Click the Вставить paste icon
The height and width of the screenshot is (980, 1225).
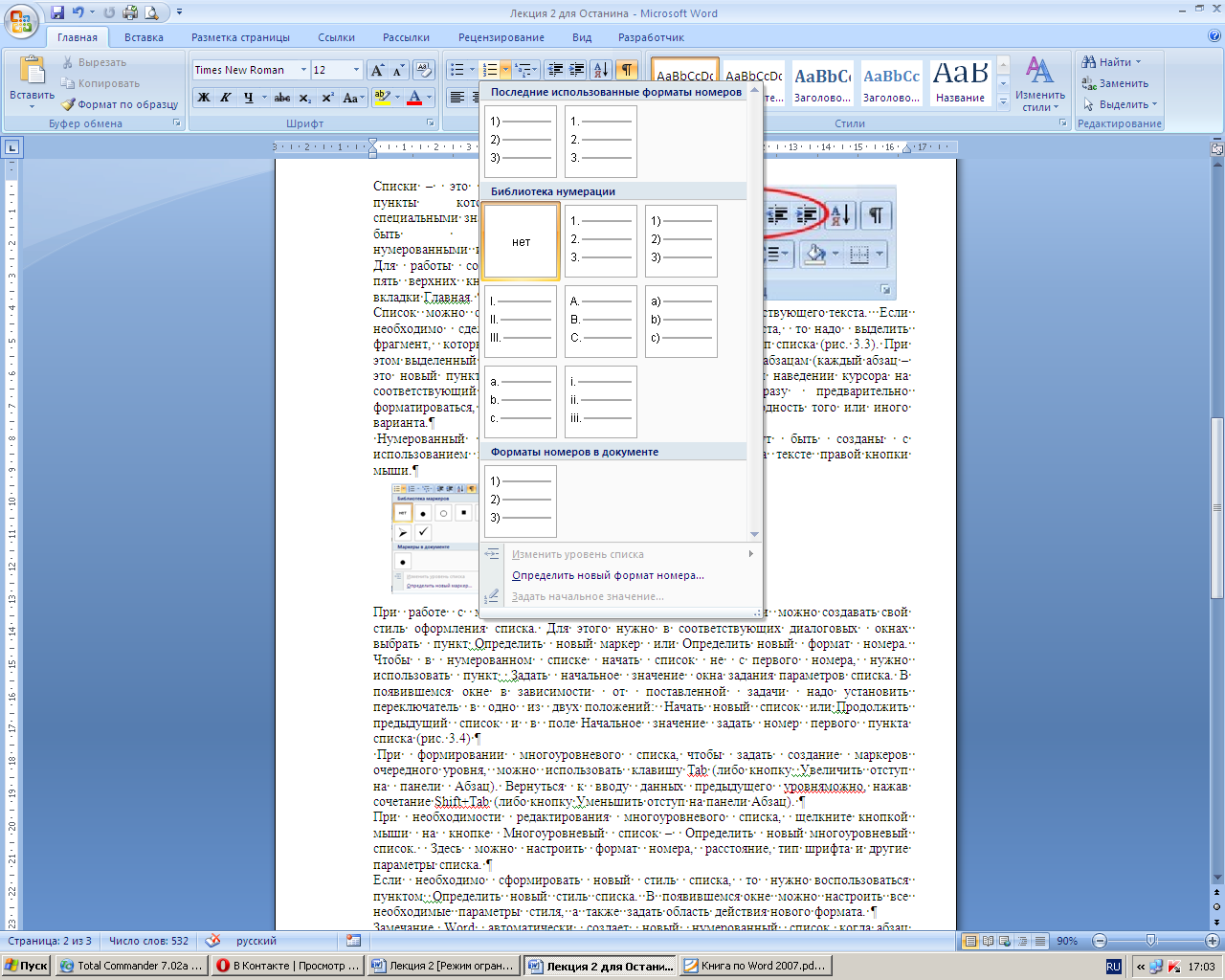[x=32, y=72]
